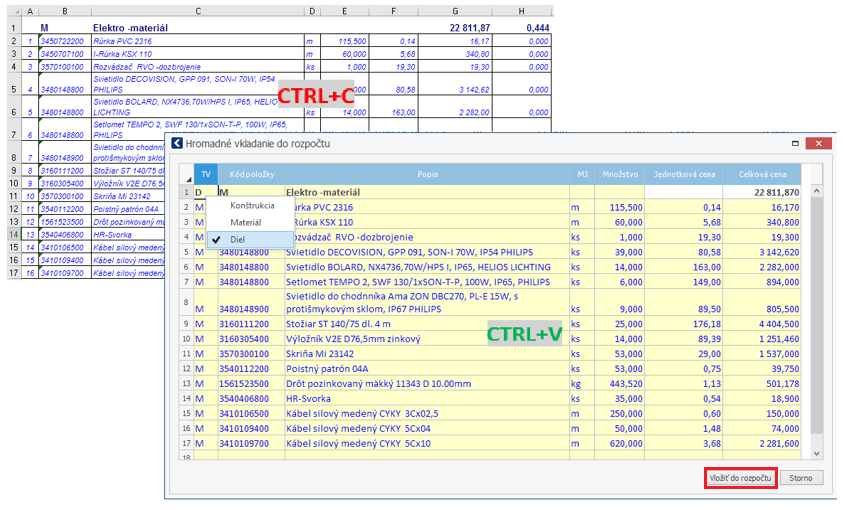Click the TV column header
The image size is (844, 510).
[205, 173]
